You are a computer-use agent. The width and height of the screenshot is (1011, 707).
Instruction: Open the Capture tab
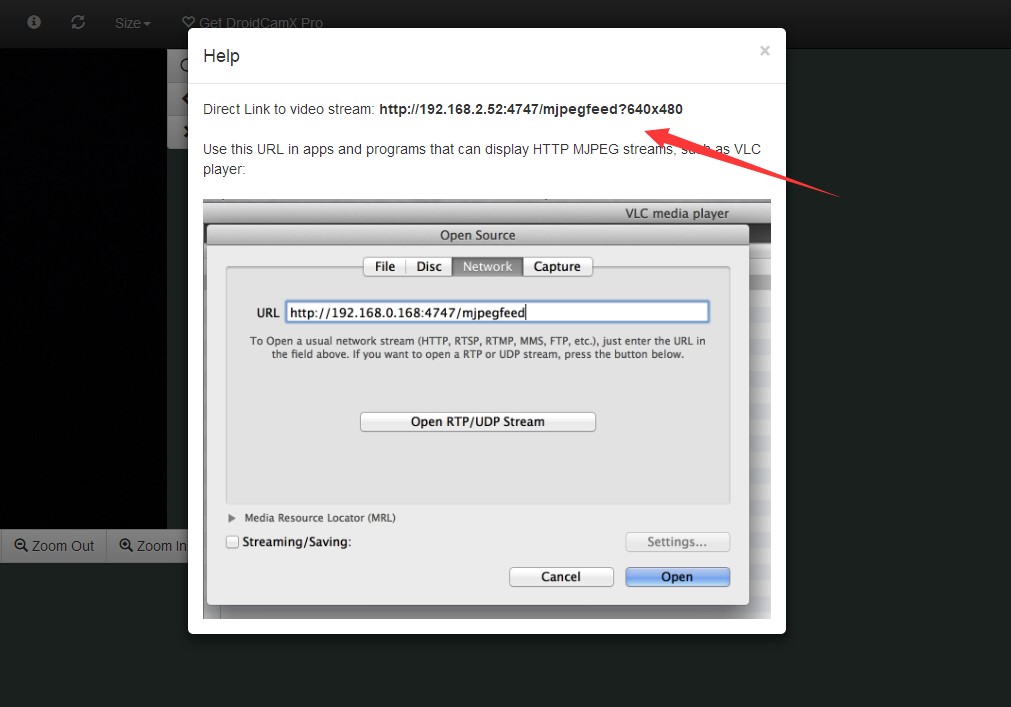pos(557,266)
